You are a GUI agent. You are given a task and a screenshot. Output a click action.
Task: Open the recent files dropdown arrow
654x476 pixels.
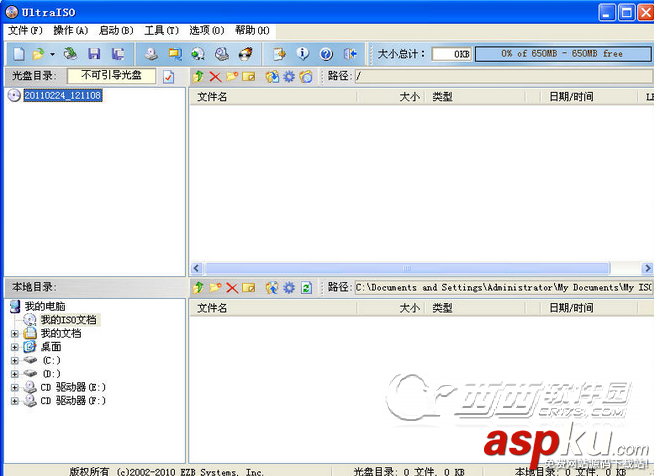click(x=53, y=54)
